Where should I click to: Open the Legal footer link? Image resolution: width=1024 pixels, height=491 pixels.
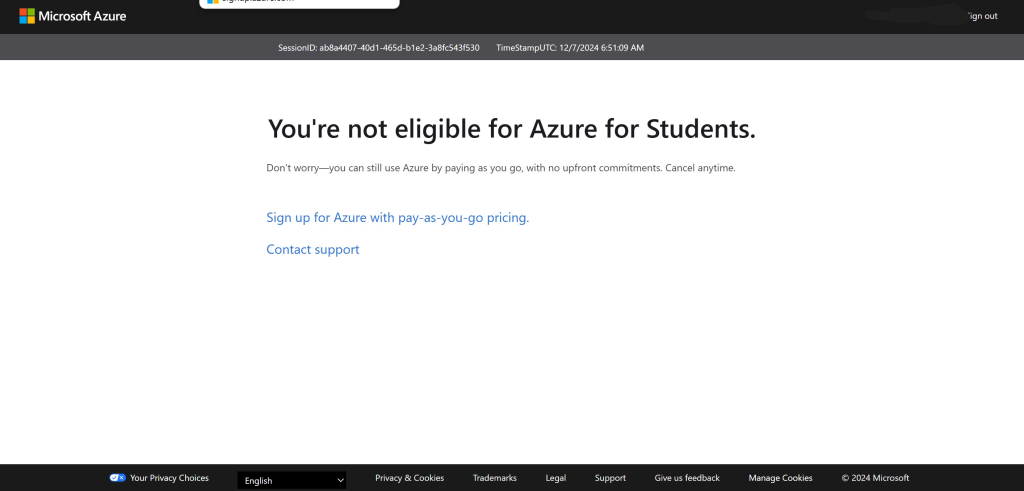[x=555, y=478]
